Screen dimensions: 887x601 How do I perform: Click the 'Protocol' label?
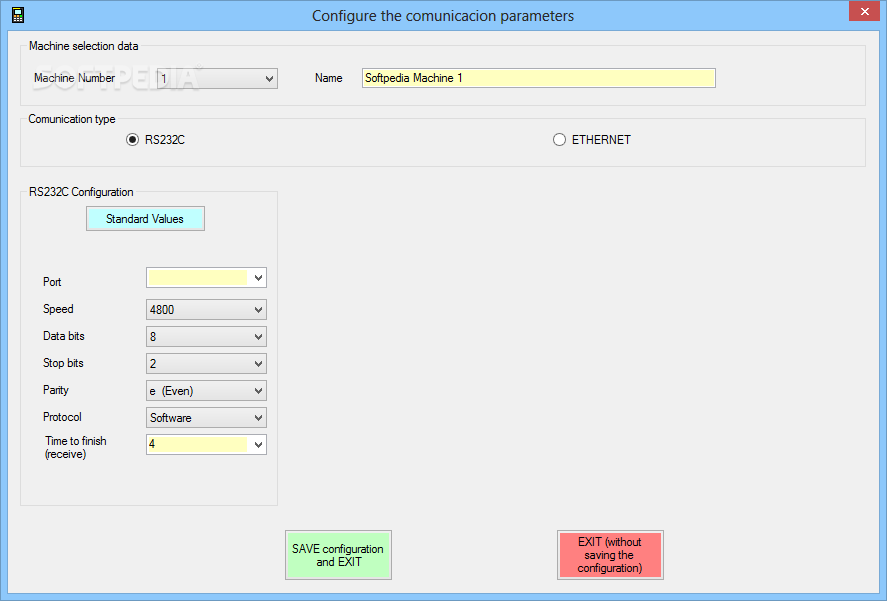[62, 417]
